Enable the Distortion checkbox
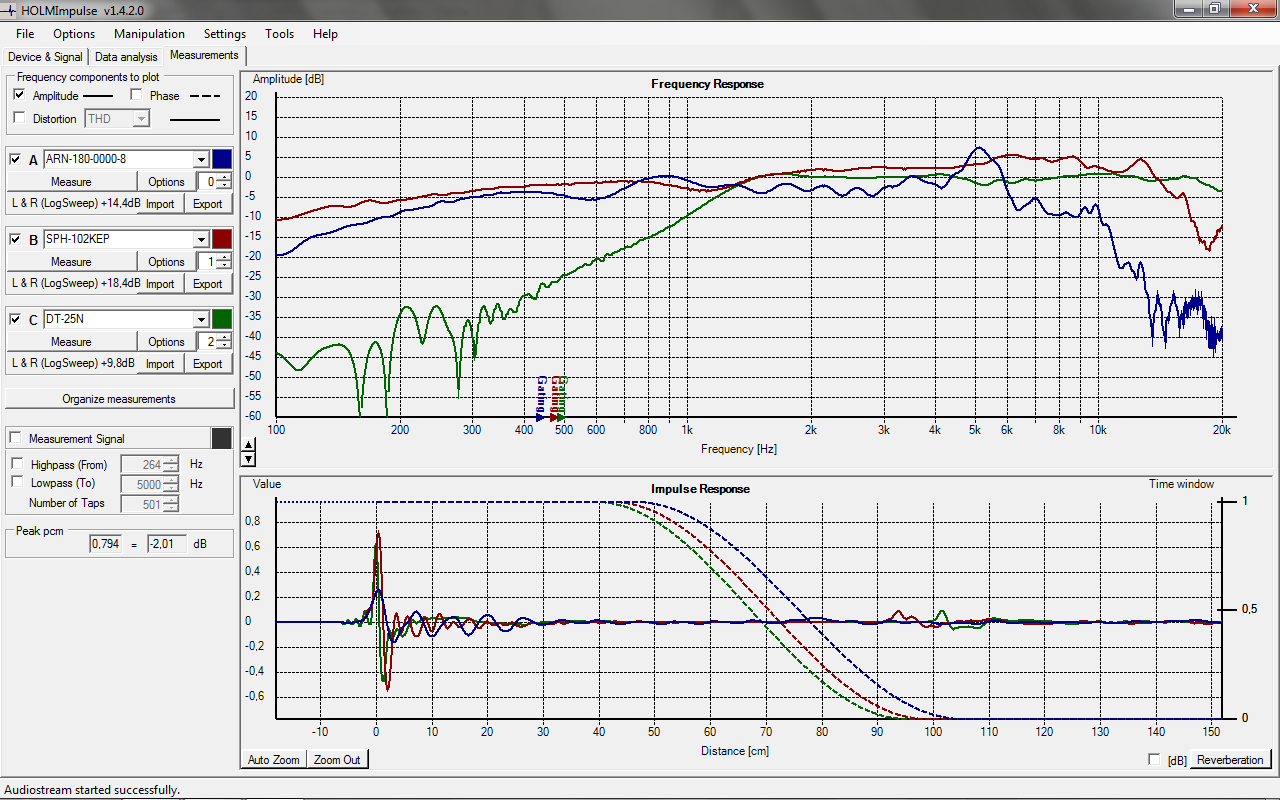The image size is (1280, 800). click(x=19, y=118)
